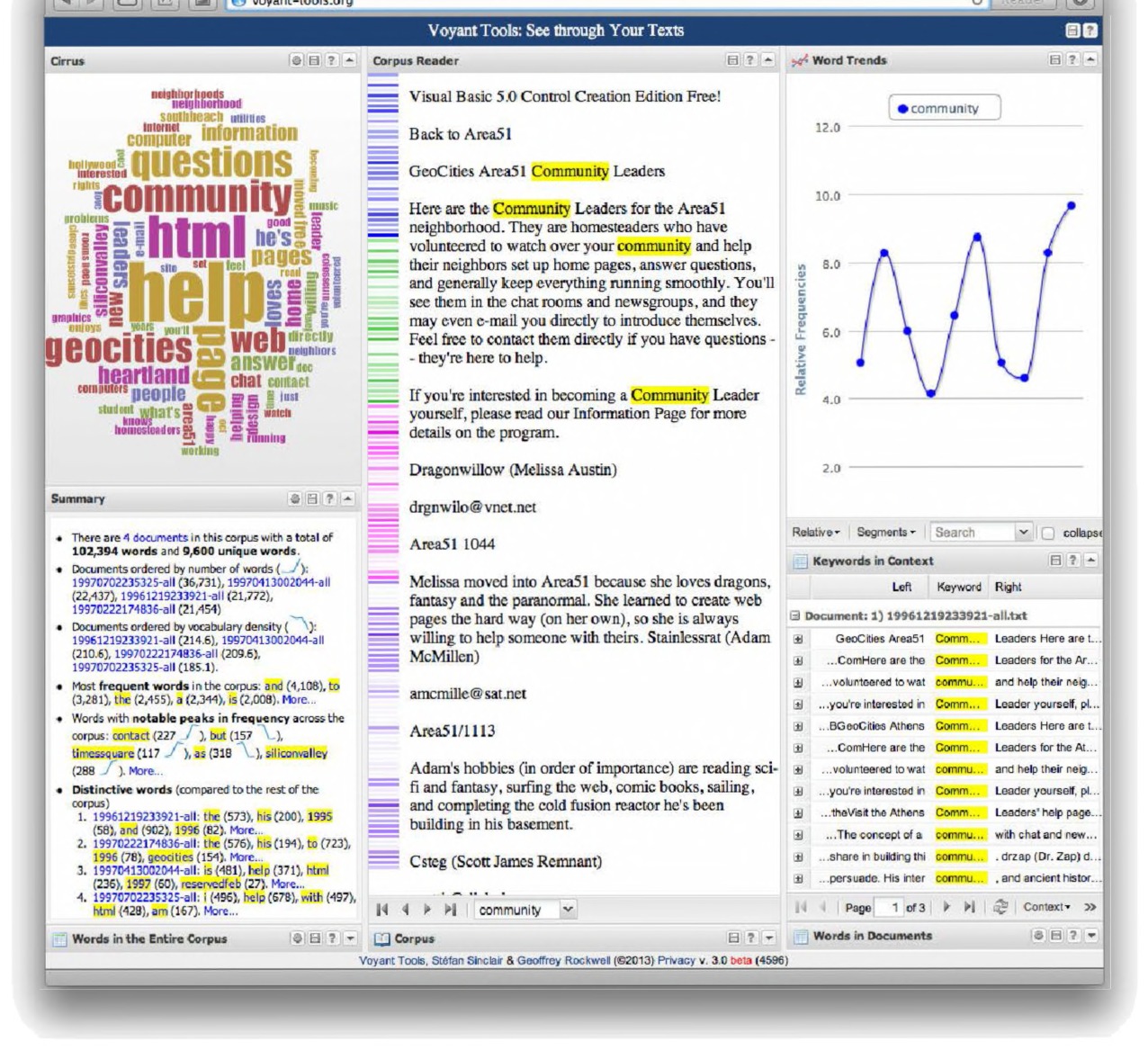The image size is (1148, 1050).
Task: Open the Segments menu in Word Trends
Action: point(885,532)
